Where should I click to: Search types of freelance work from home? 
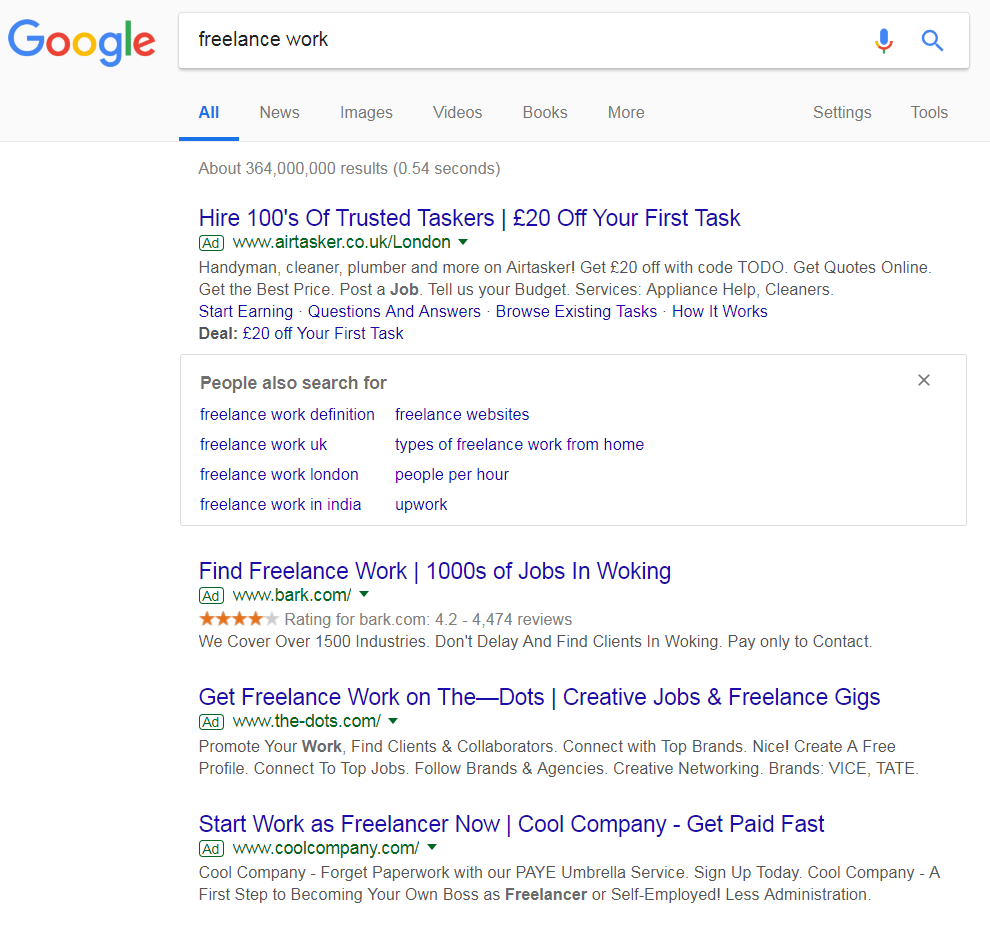pyautogui.click(x=519, y=445)
